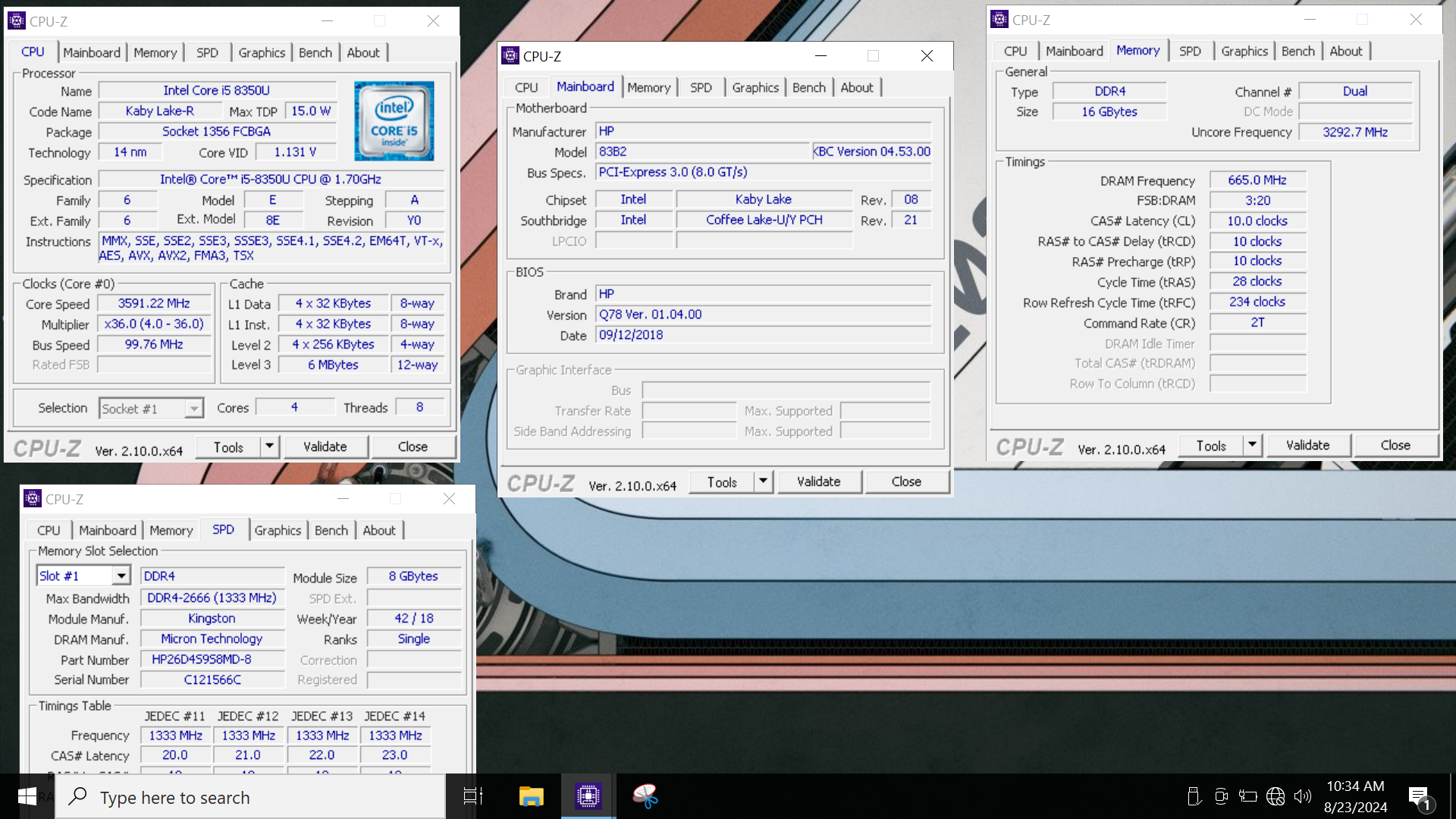
Task: Open the volume control in system tray
Action: point(1302,796)
